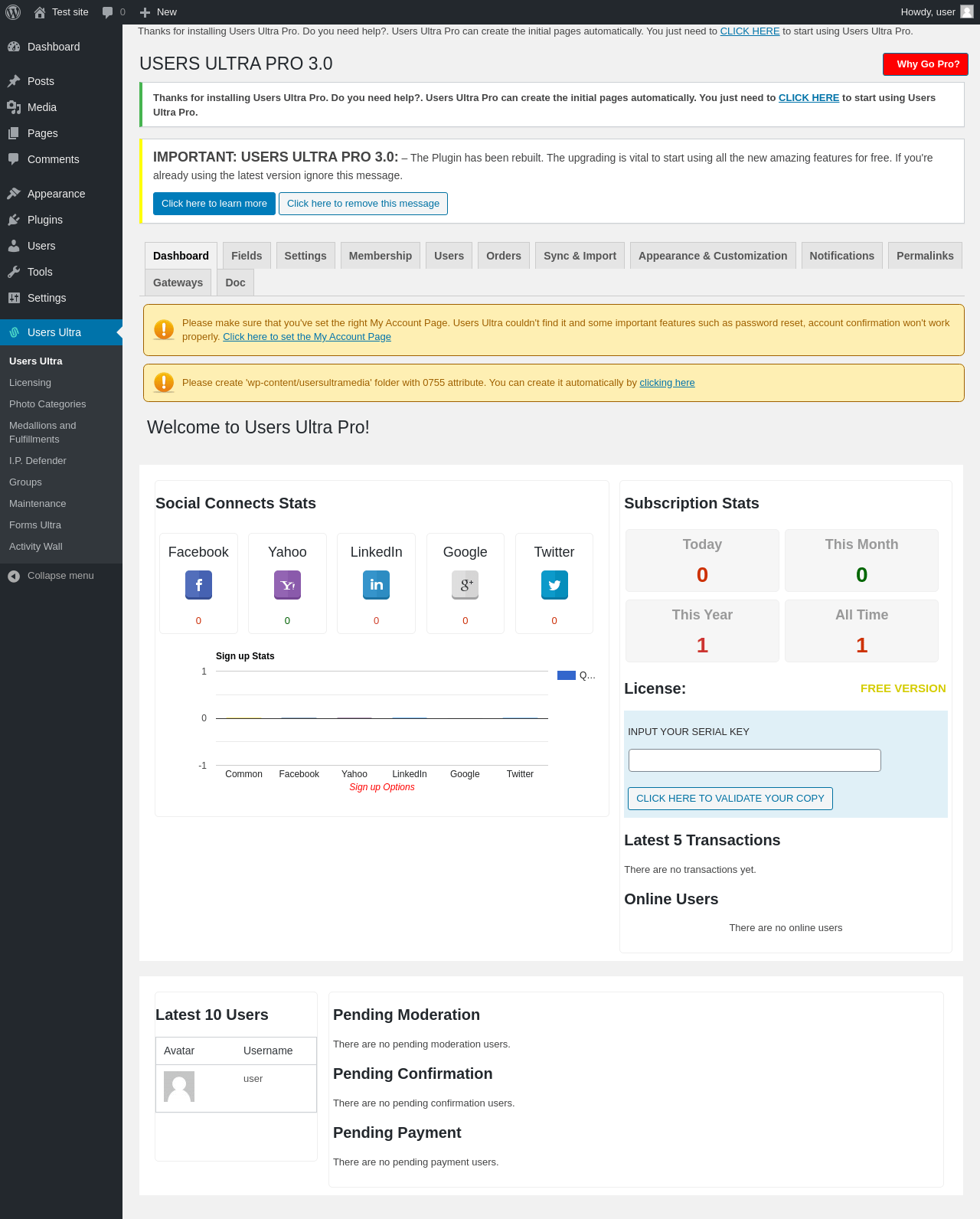Screen dimensions: 980x1219
Task: Open the Gateways tab
Action: (x=178, y=283)
